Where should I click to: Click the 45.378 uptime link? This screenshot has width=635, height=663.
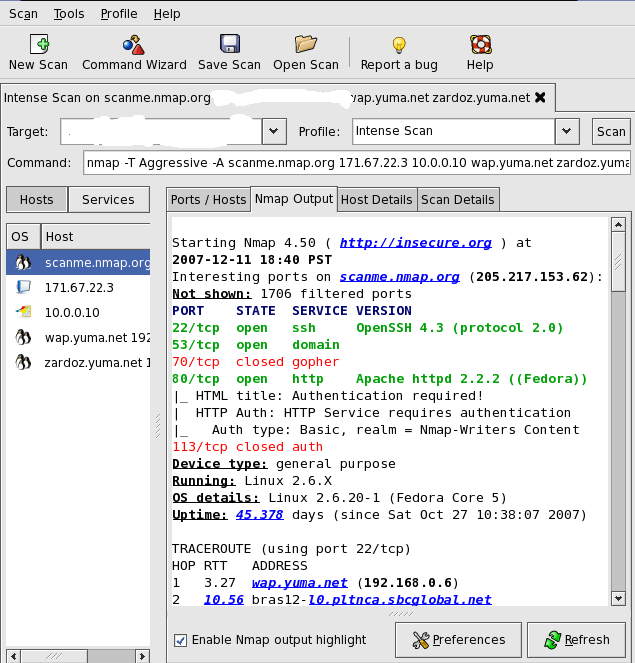(260, 515)
